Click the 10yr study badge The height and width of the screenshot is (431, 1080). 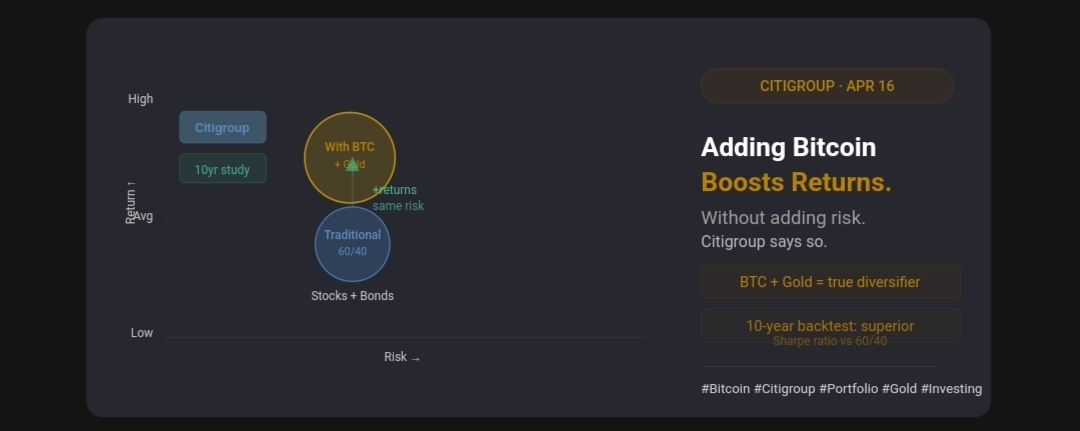click(x=222, y=169)
